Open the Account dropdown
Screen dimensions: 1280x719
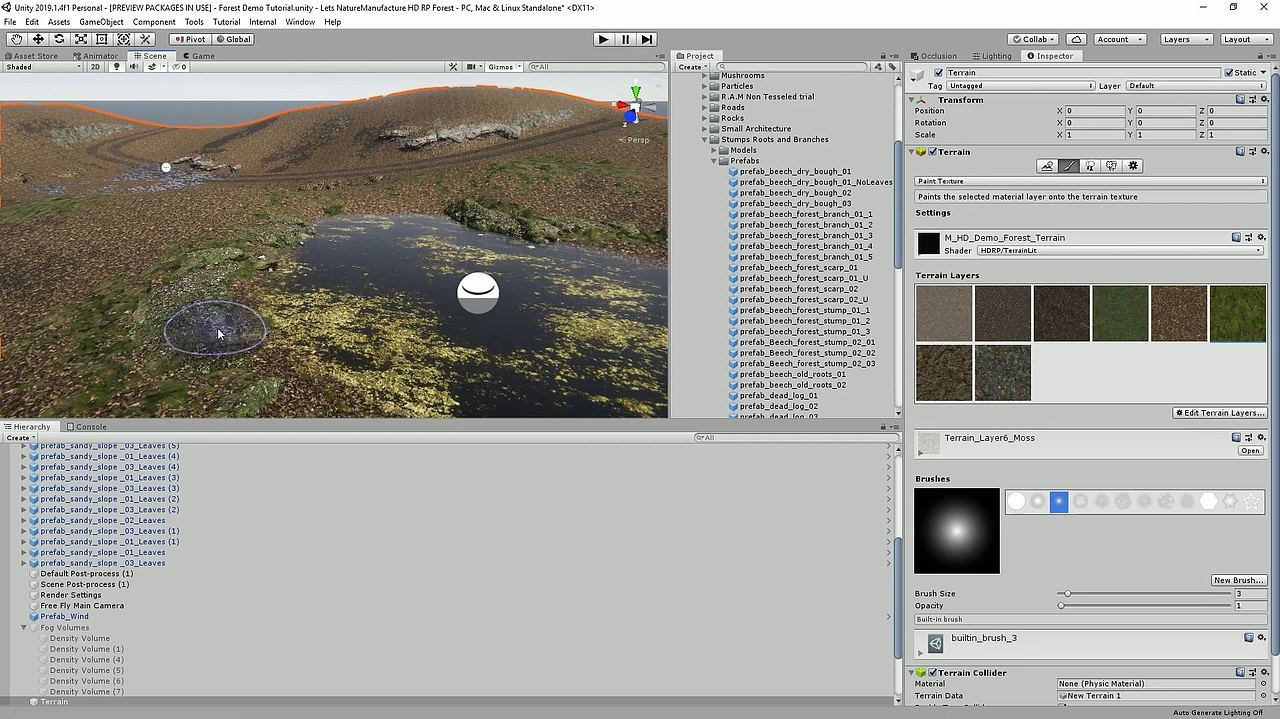coord(1119,39)
